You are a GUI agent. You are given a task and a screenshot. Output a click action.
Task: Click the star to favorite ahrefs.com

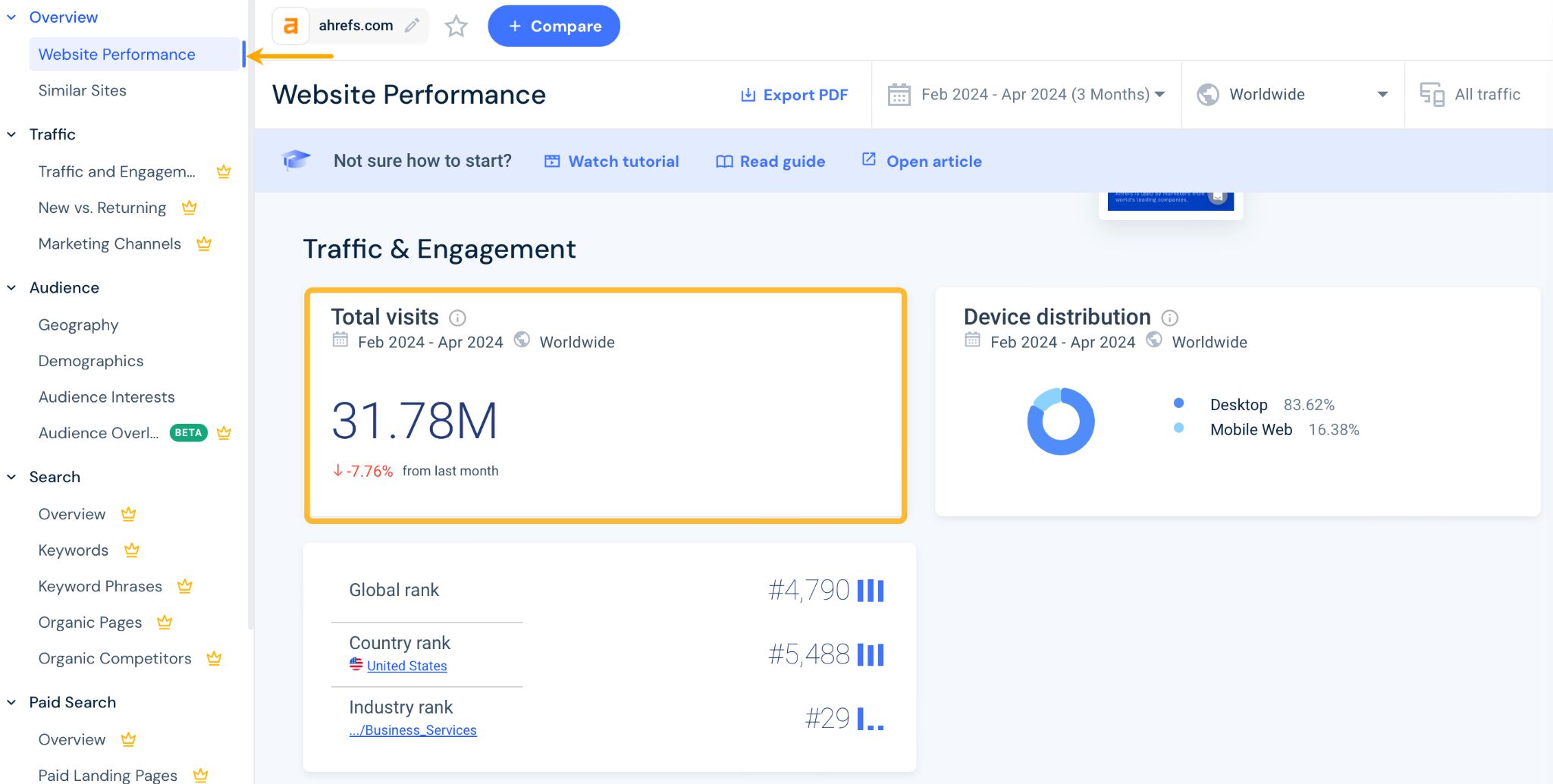pyautogui.click(x=456, y=26)
